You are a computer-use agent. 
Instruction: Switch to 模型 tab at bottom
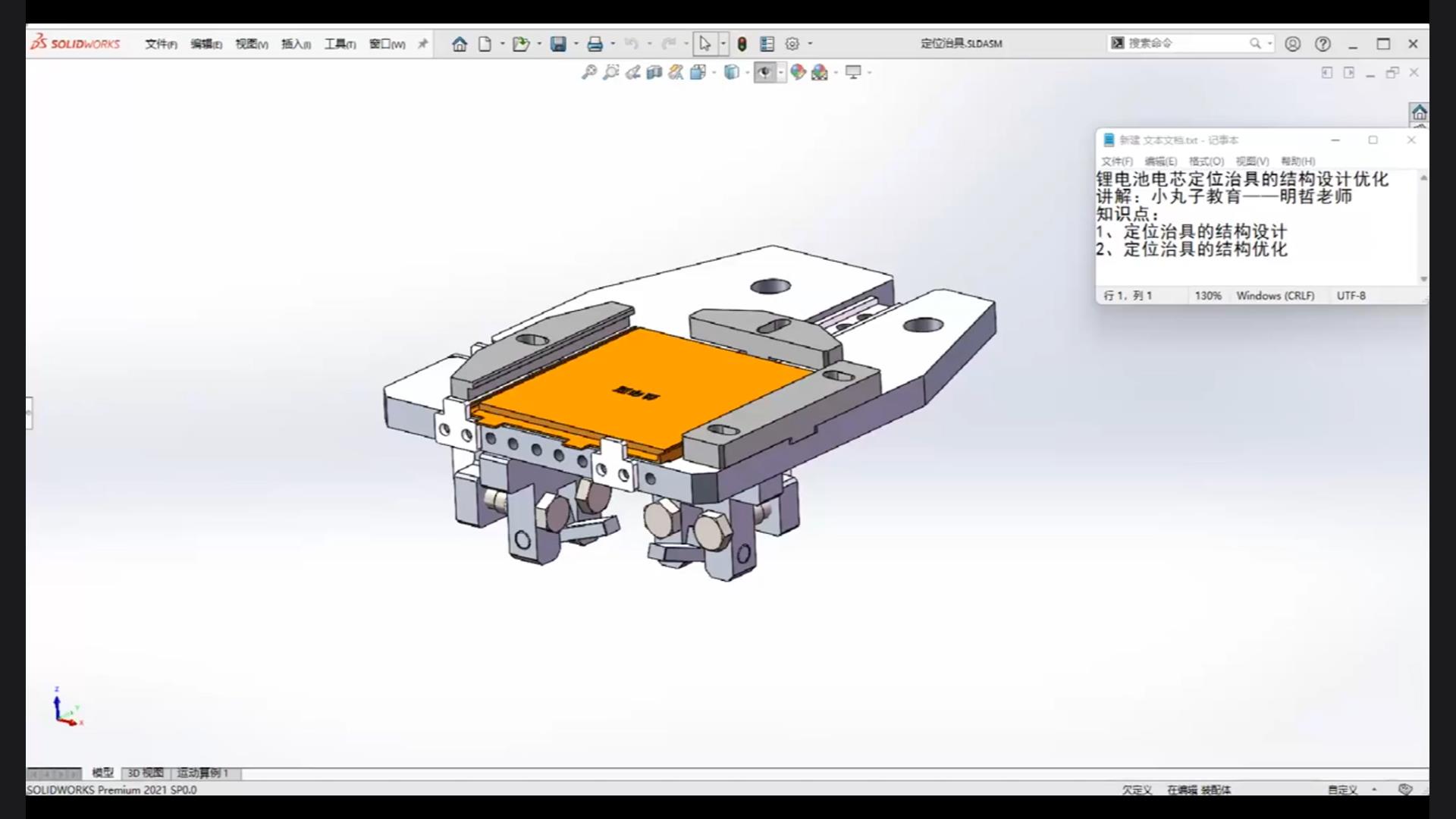point(102,773)
